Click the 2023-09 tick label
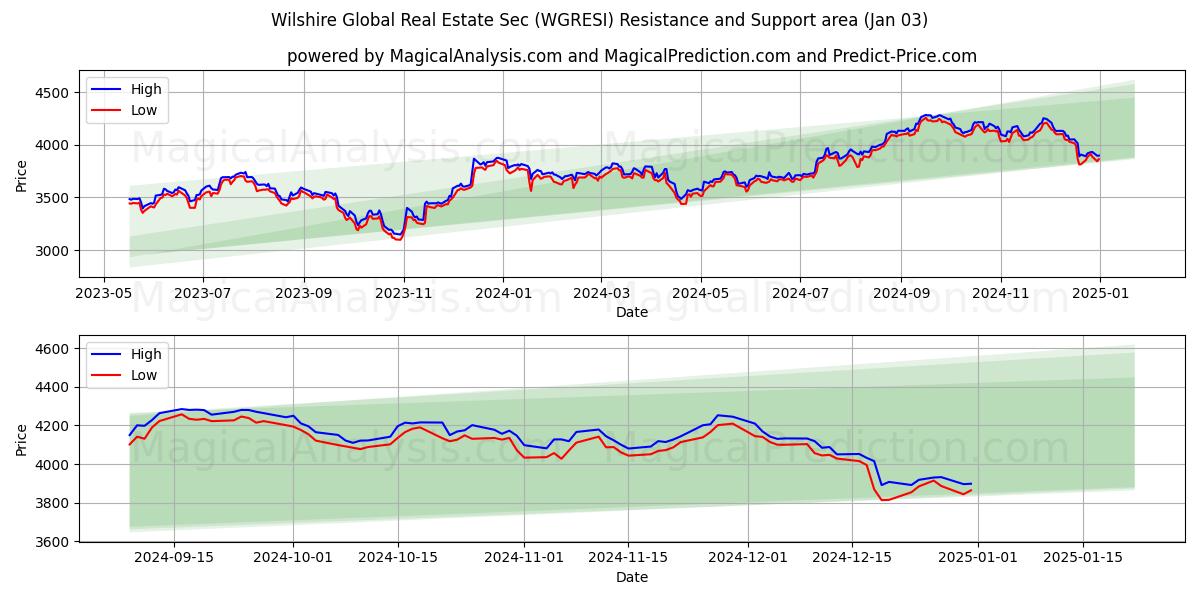 [x=303, y=293]
